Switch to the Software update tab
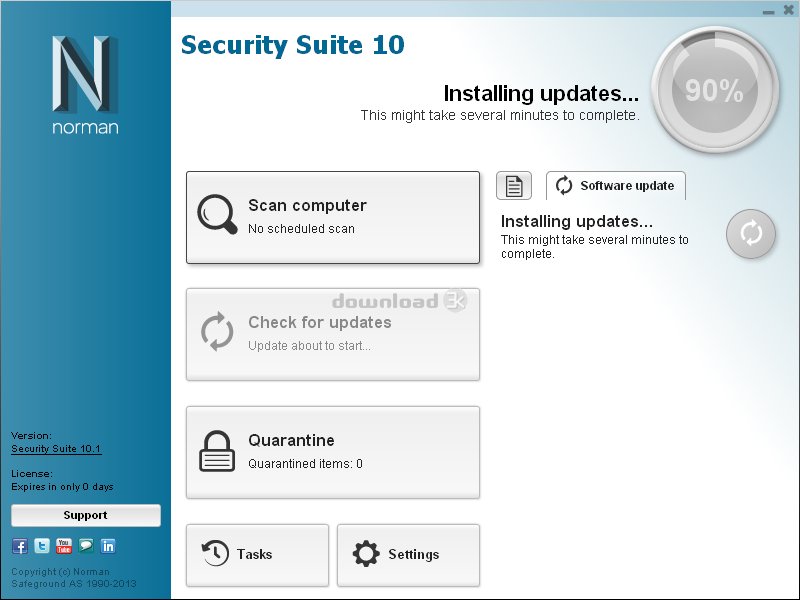Viewport: 800px width, 600px height. coord(616,186)
